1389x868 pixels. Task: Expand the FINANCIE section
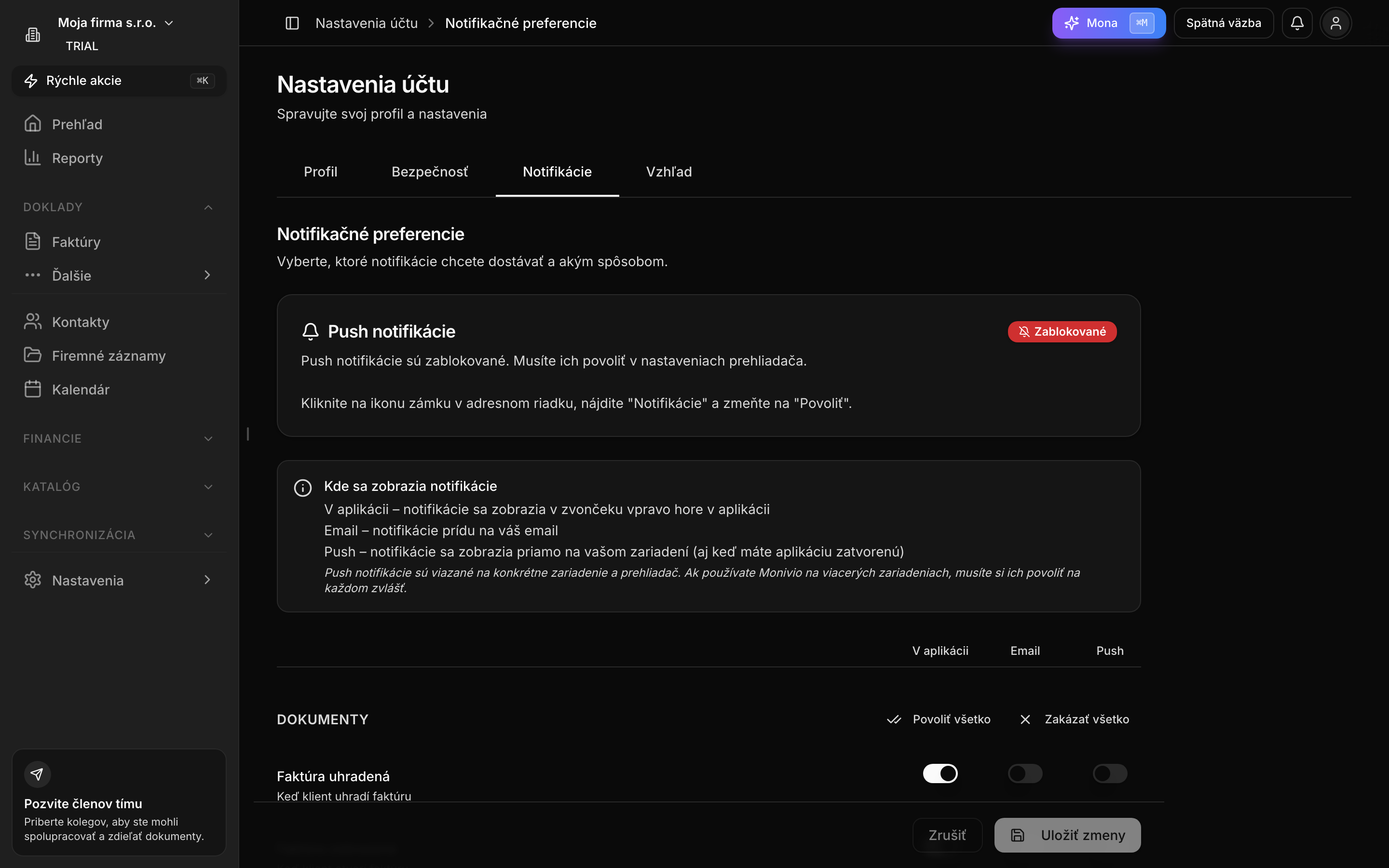pyautogui.click(x=119, y=439)
